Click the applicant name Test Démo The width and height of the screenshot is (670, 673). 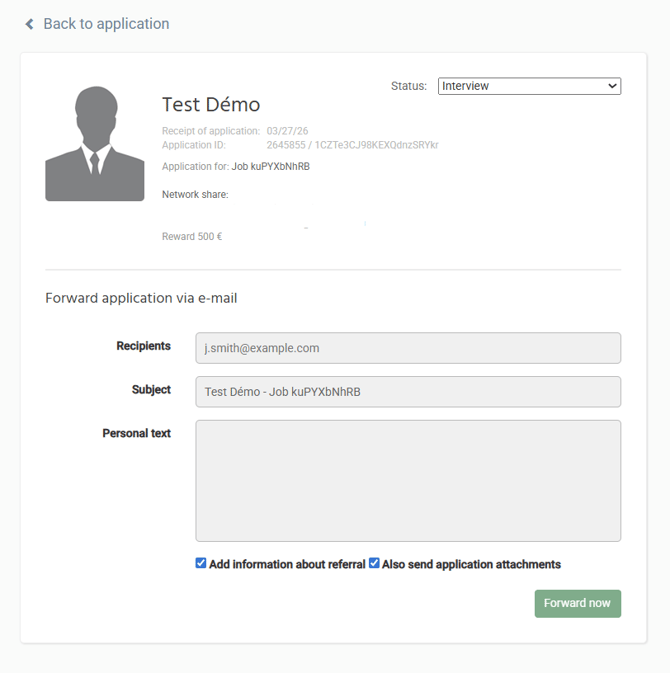[211, 105]
